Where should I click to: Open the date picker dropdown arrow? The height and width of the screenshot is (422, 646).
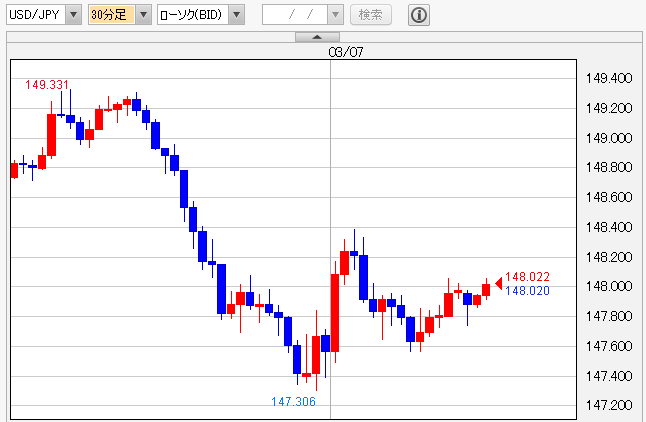point(335,15)
